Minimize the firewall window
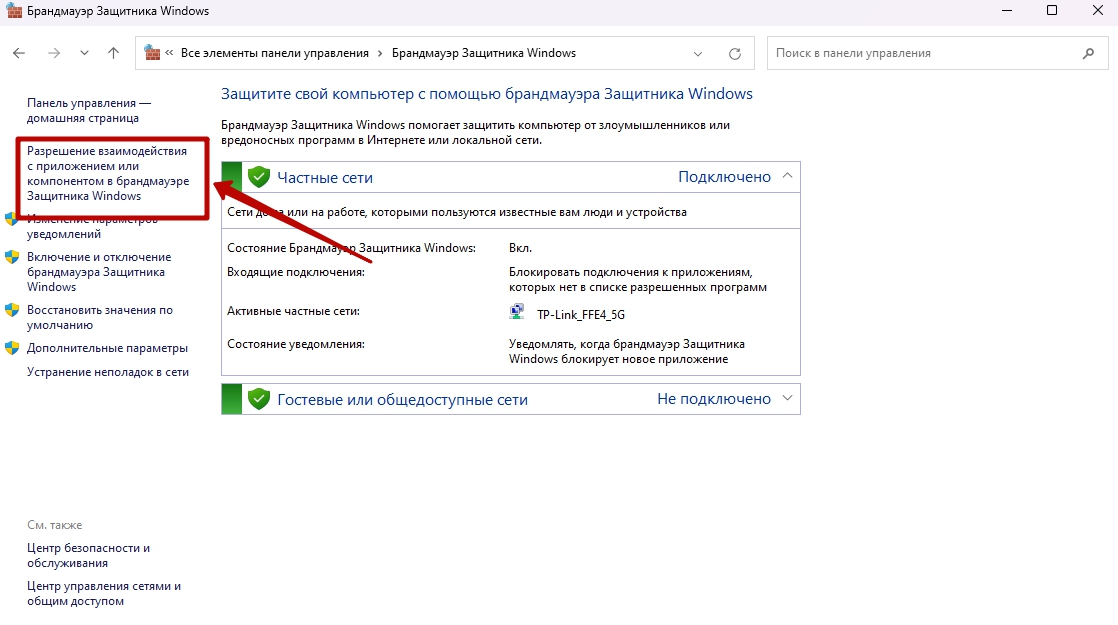The height and width of the screenshot is (625, 1118). coord(1007,11)
